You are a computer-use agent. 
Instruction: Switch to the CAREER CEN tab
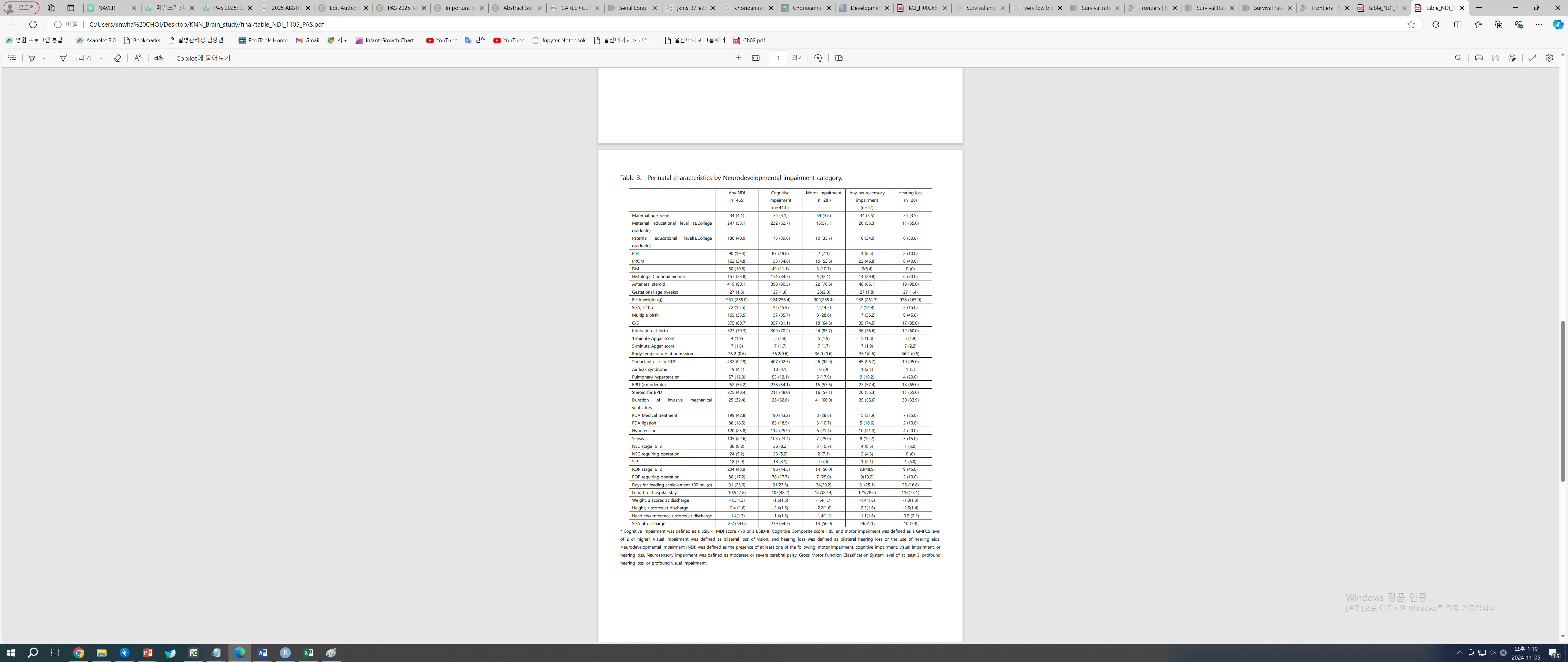[574, 8]
